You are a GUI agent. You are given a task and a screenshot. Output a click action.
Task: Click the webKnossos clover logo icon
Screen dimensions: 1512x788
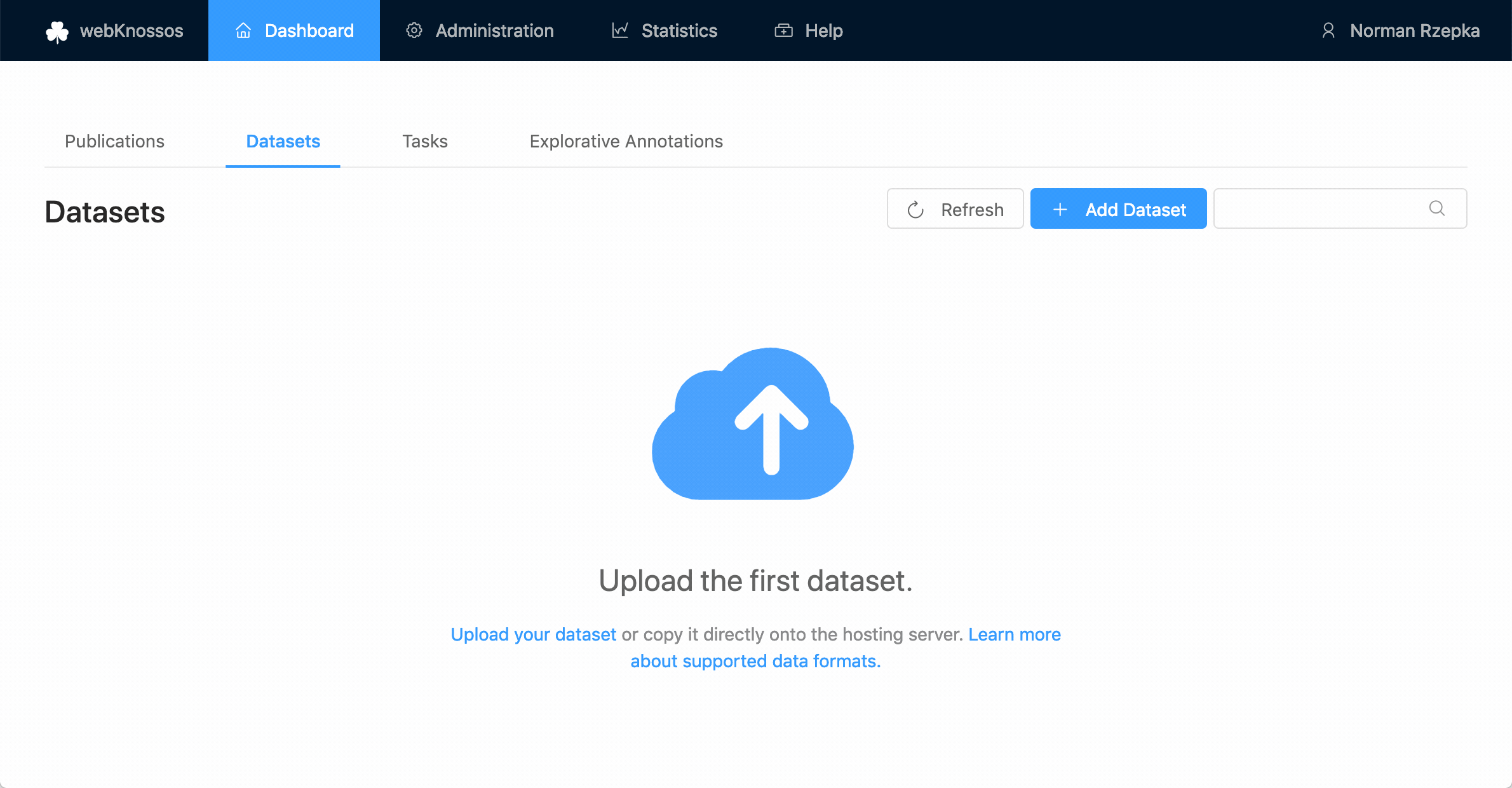(x=57, y=31)
